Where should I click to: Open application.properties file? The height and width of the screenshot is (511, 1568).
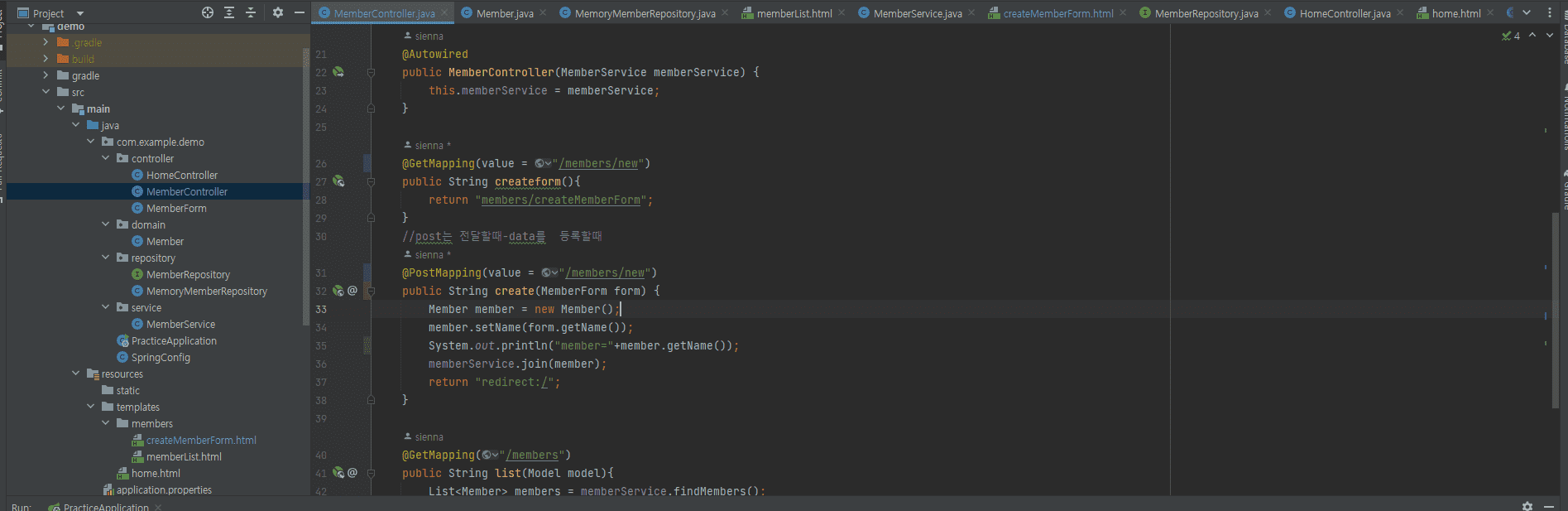[164, 489]
